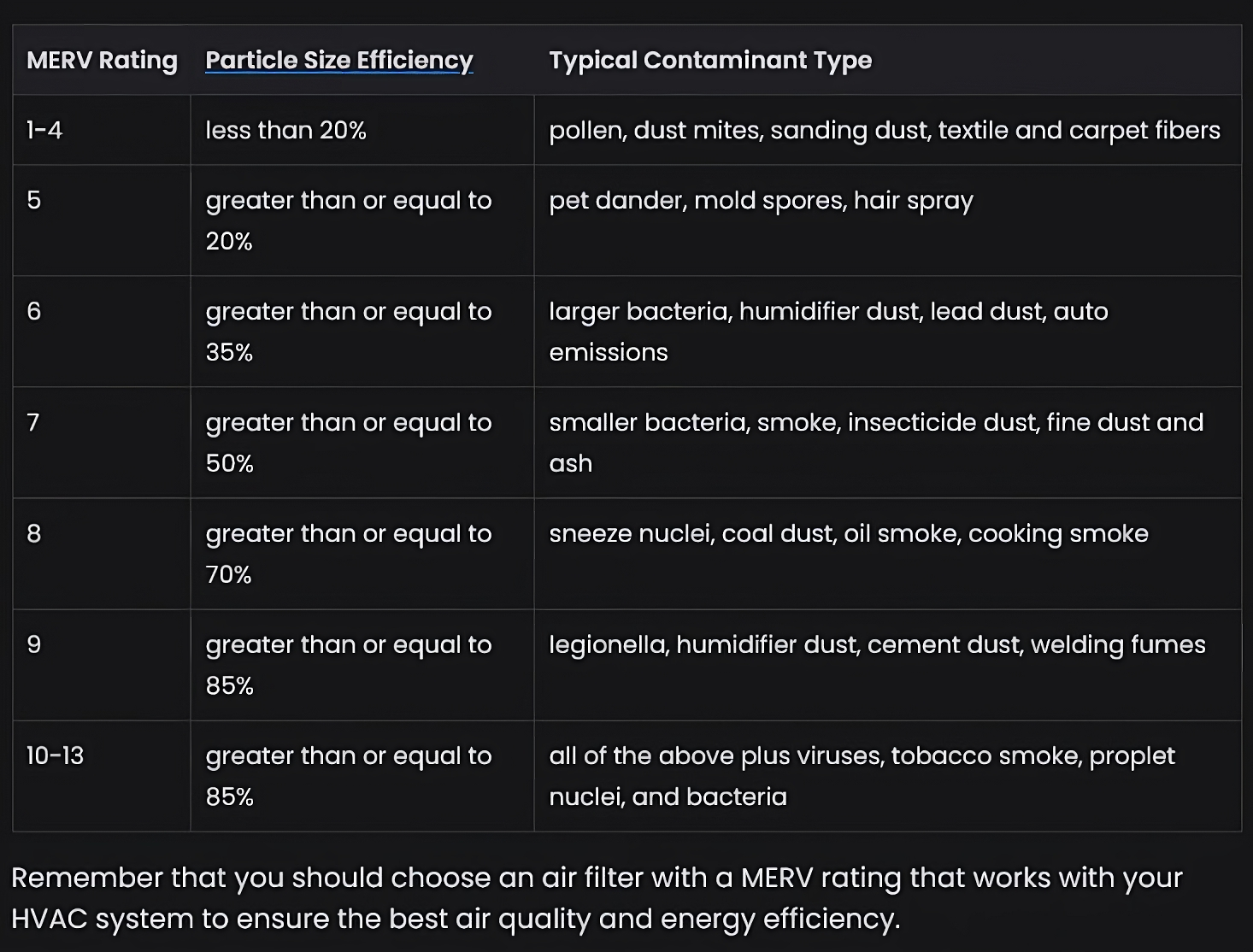The height and width of the screenshot is (952, 1253).
Task: Select the MERV rating 1-4 cell
Action: (44, 130)
